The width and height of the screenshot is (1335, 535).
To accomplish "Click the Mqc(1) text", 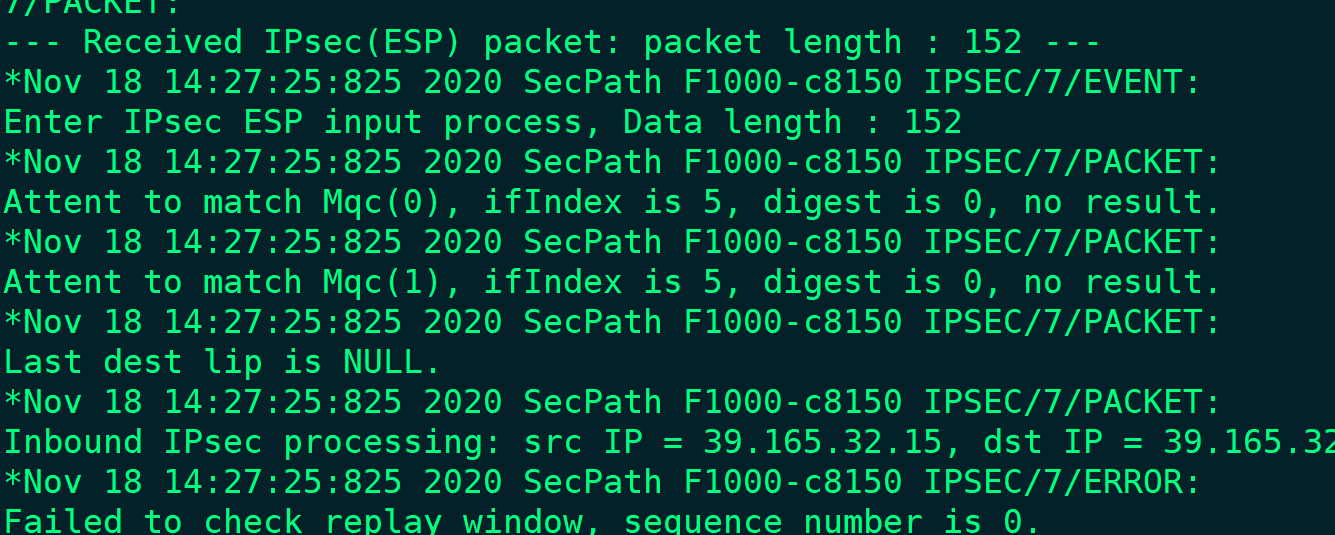I will click(x=382, y=282).
